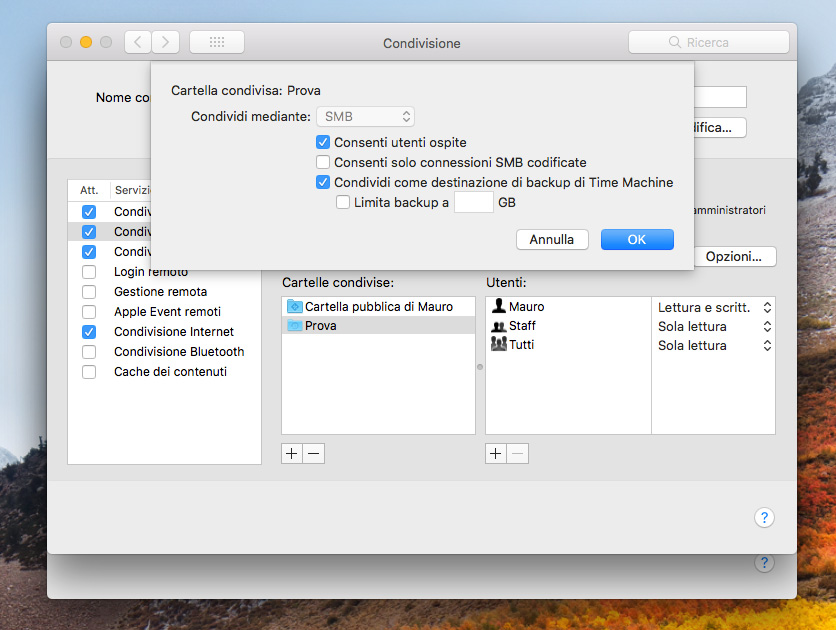Image resolution: width=836 pixels, height=630 pixels.
Task: Select the Tutti group entry
Action: click(x=521, y=344)
